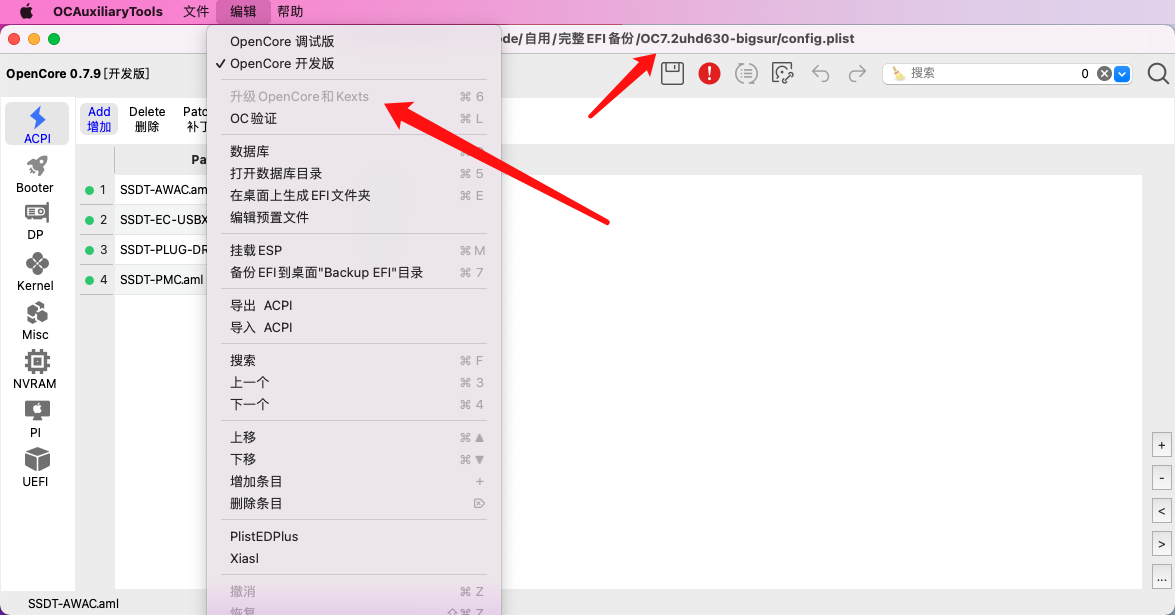Save the config with the floppy icon
The height and width of the screenshot is (615, 1175).
[x=672, y=73]
